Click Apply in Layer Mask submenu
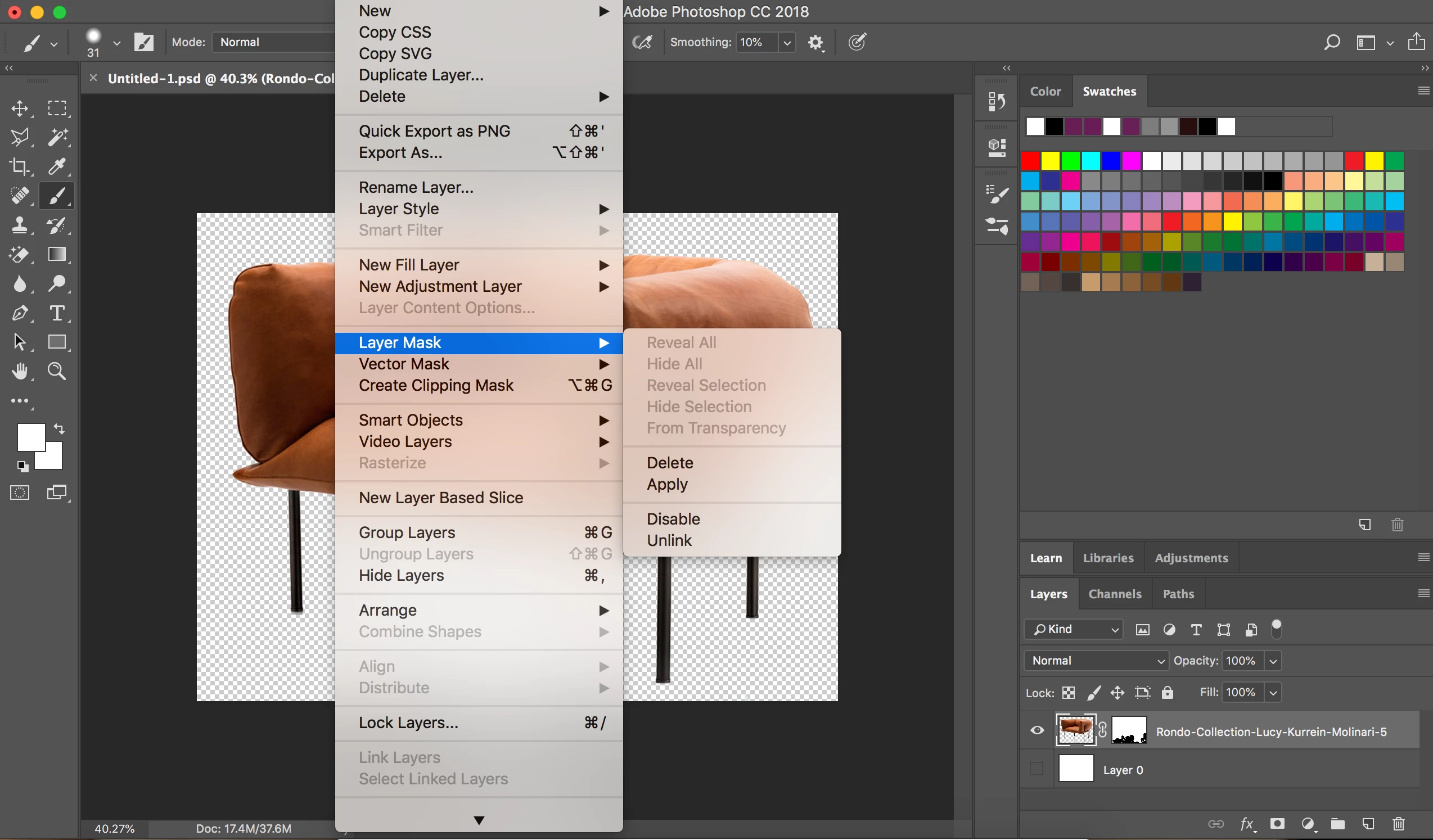 tap(667, 484)
